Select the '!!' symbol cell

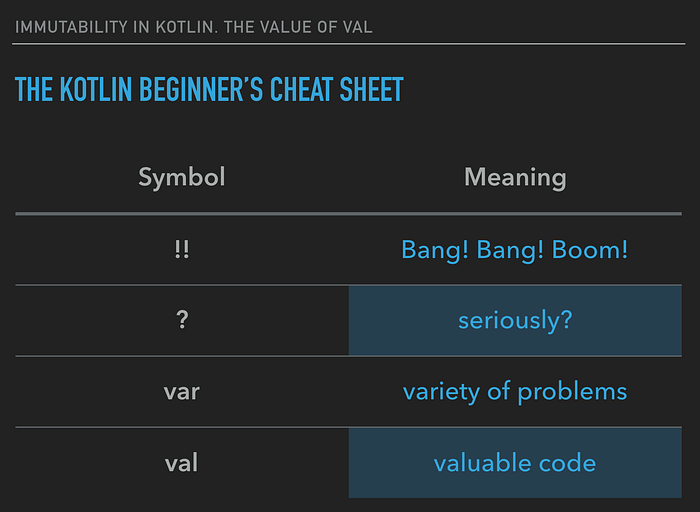182,250
